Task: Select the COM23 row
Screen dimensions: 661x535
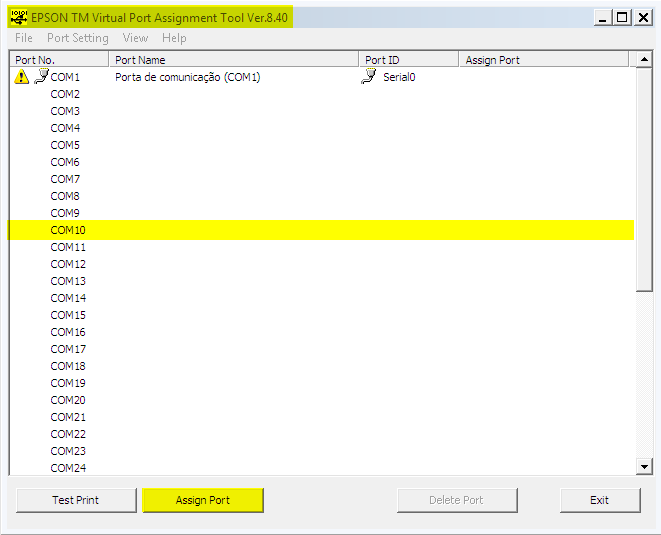Action: tap(322, 451)
